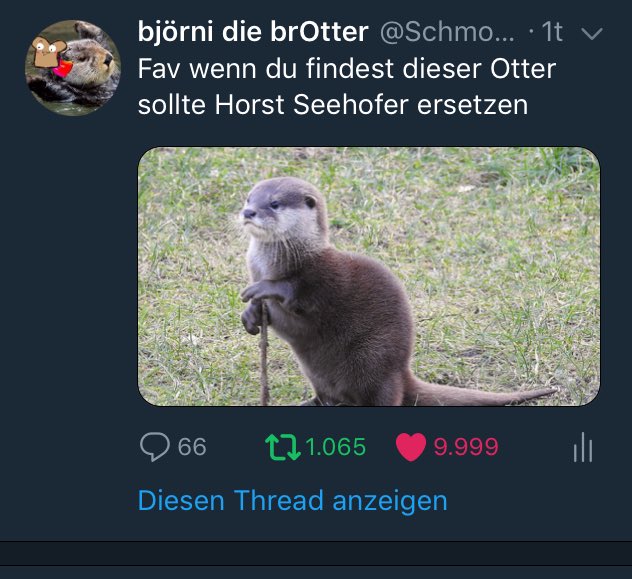The image size is (632, 579).
Task: Unlike the tweet via the red heart
Action: [x=411, y=447]
